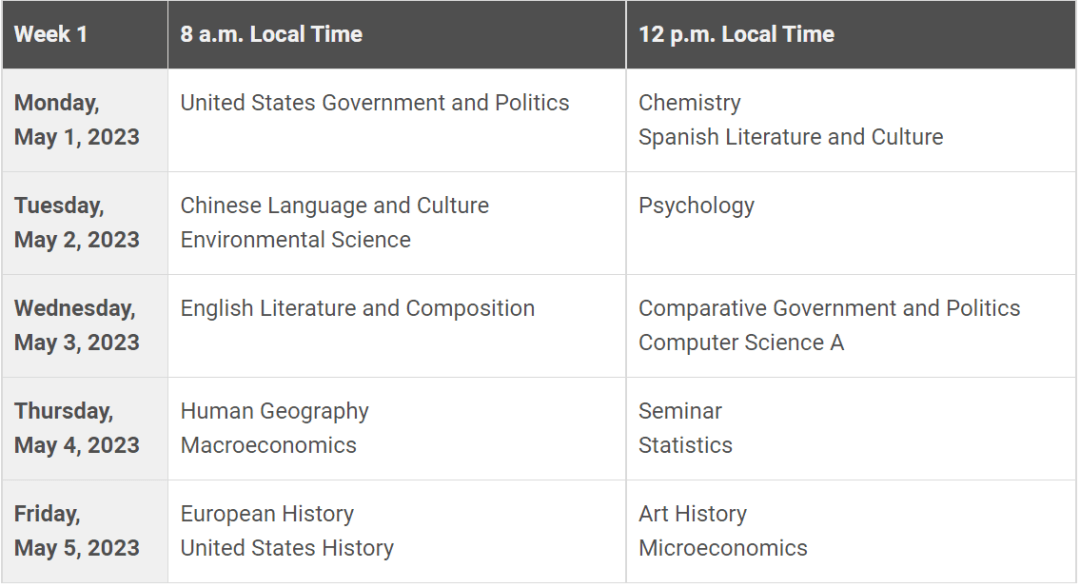Open English Literature and Composition

pos(358,309)
